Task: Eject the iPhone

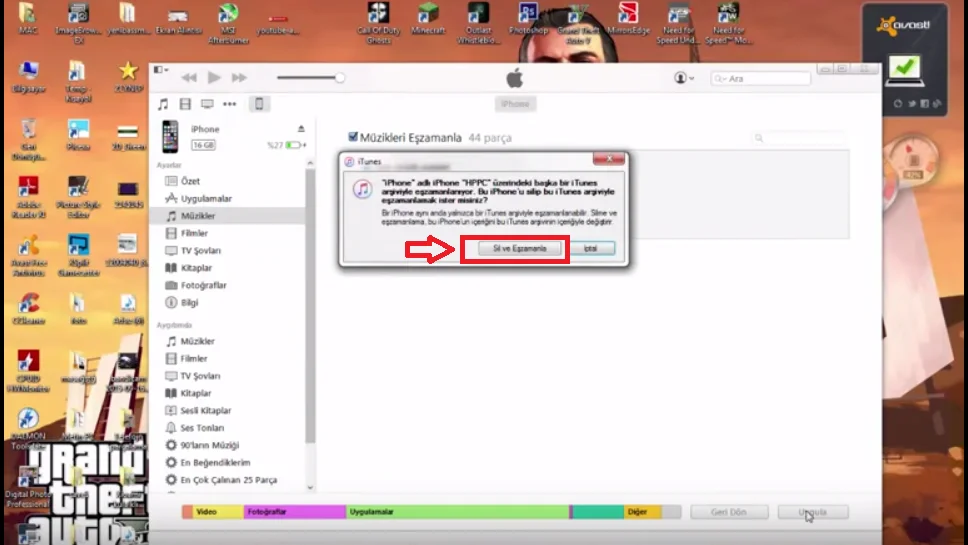Action: (x=301, y=128)
